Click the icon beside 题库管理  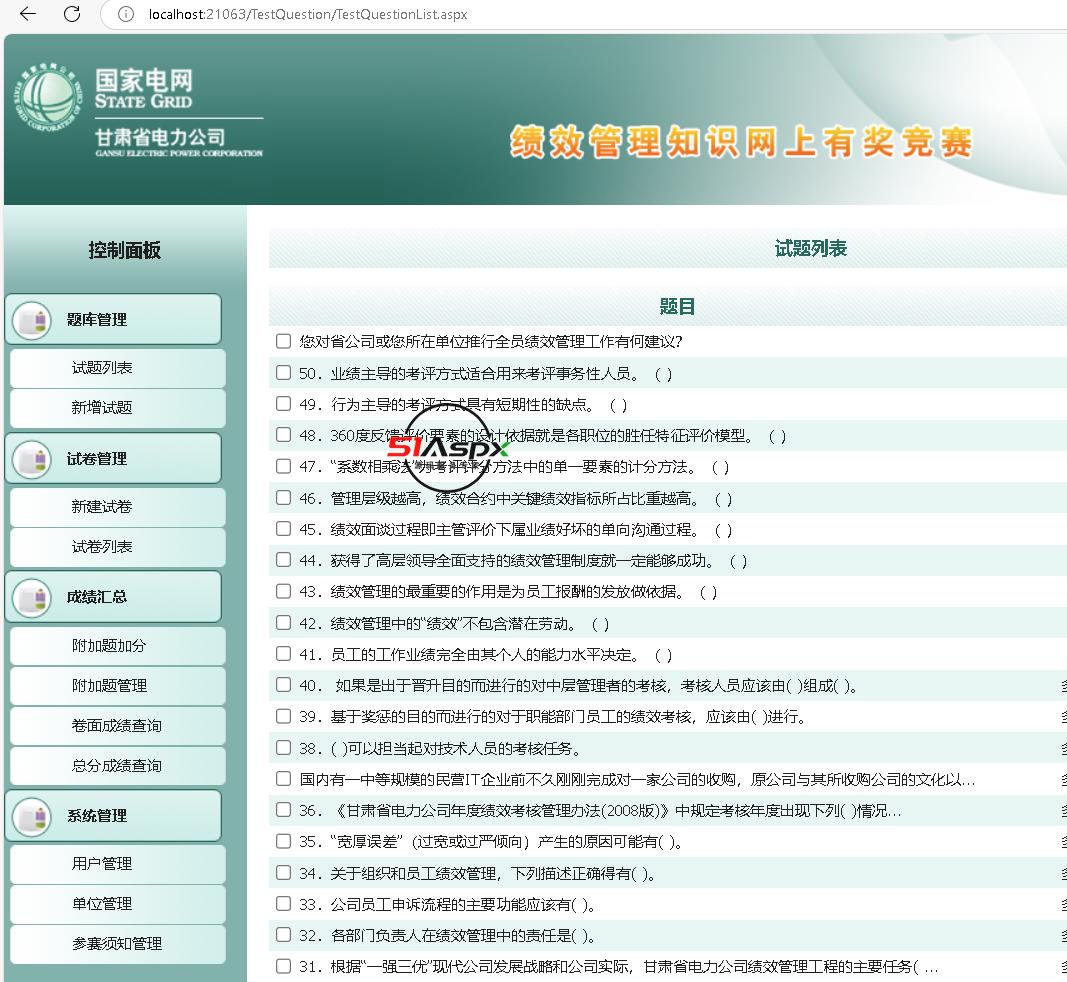32,320
